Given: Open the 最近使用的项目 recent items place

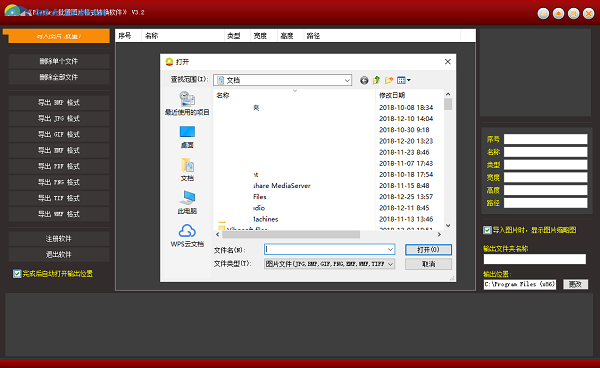Looking at the screenshot, I should (x=187, y=103).
